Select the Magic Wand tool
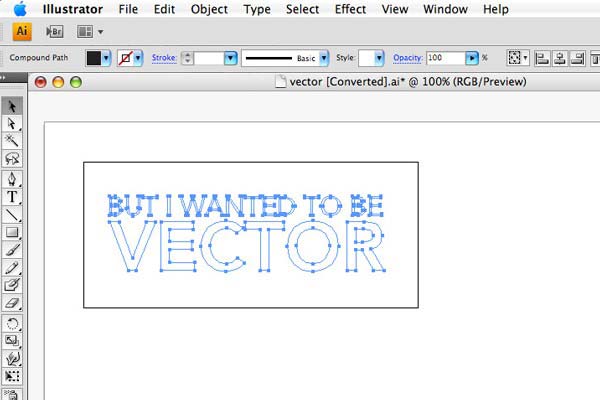 pyautogui.click(x=12, y=141)
